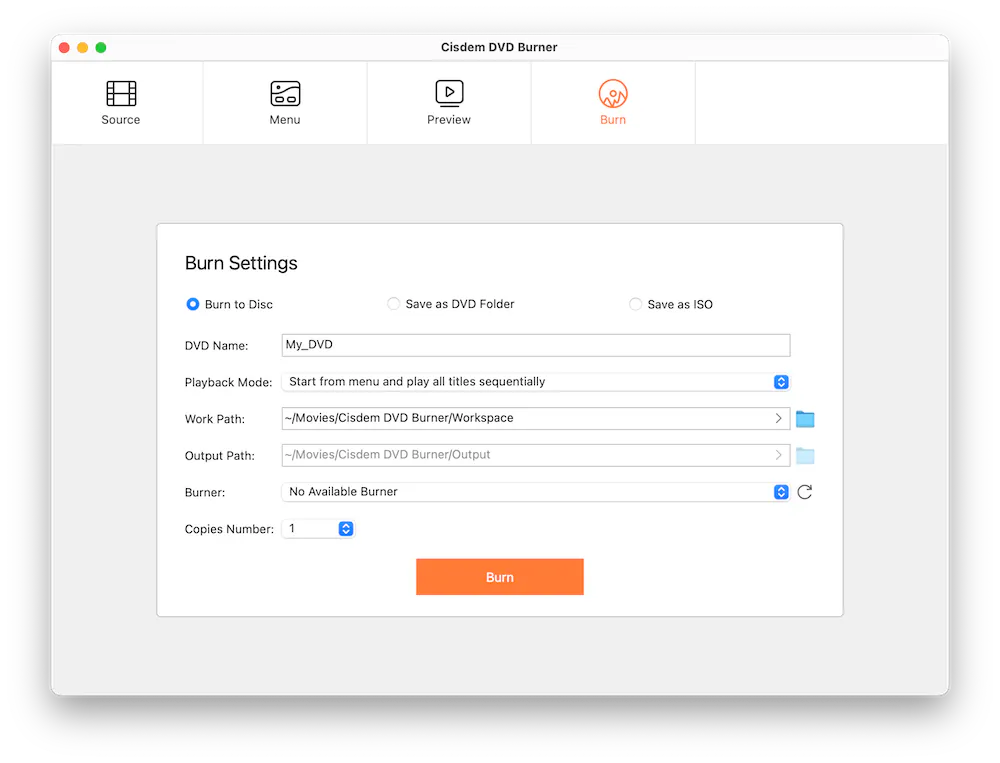Maximize the window with green button
This screenshot has width=1000, height=763.
click(101, 47)
